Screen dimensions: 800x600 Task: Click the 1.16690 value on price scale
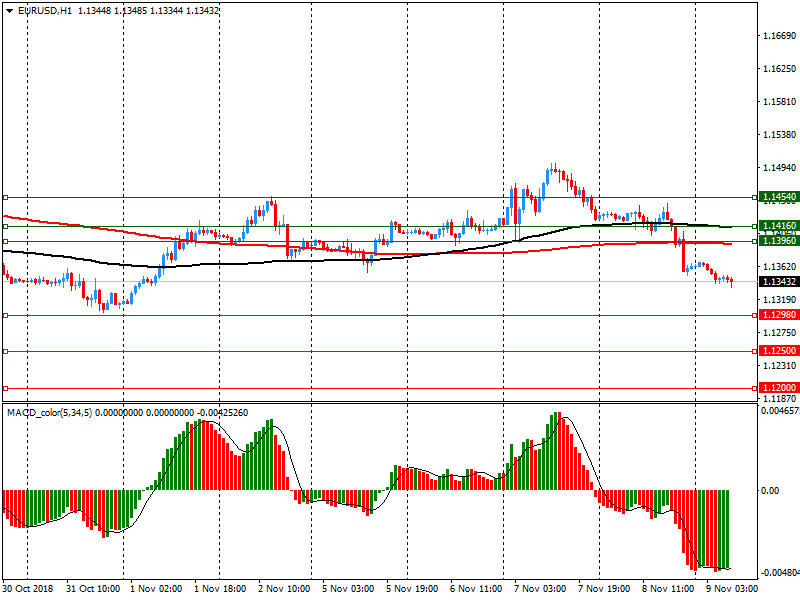point(778,36)
